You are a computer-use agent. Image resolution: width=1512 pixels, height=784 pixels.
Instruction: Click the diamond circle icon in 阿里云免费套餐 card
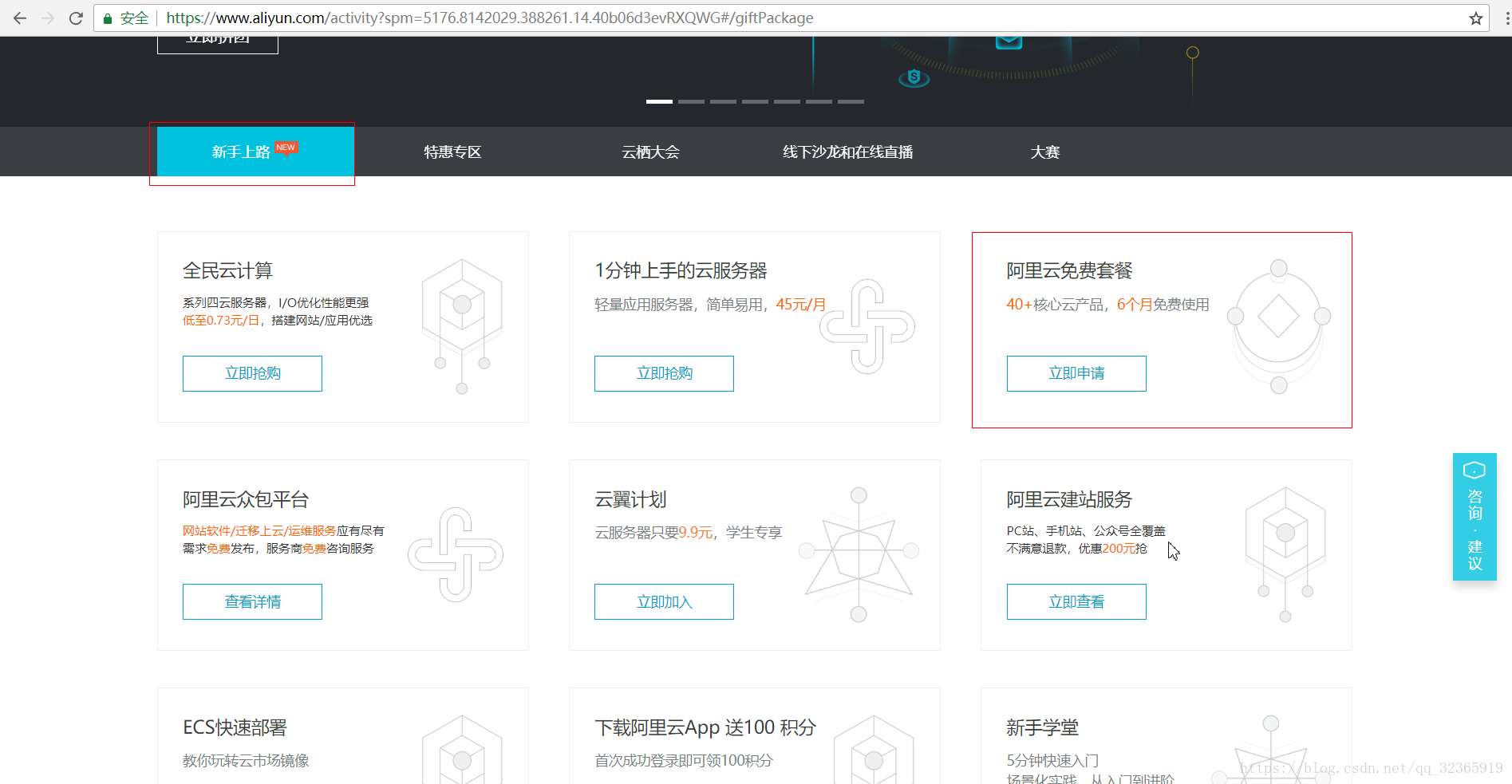tap(1278, 326)
